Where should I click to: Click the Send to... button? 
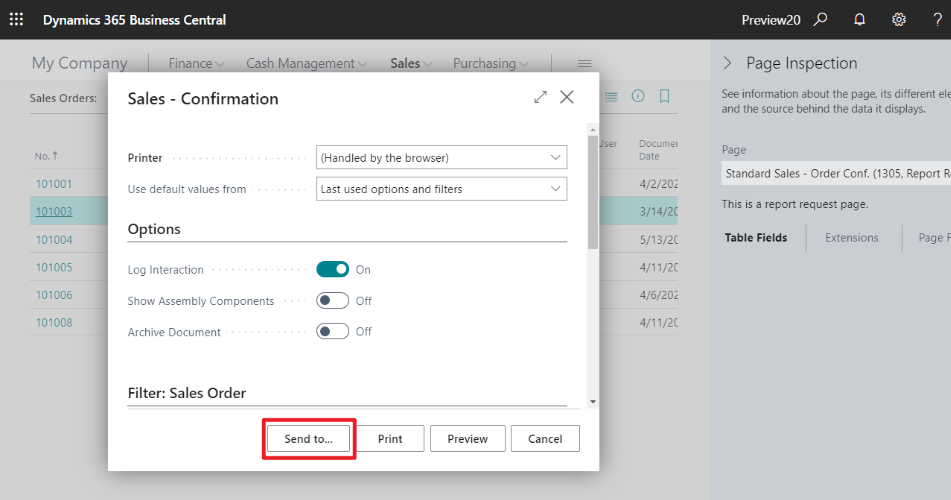pos(309,439)
